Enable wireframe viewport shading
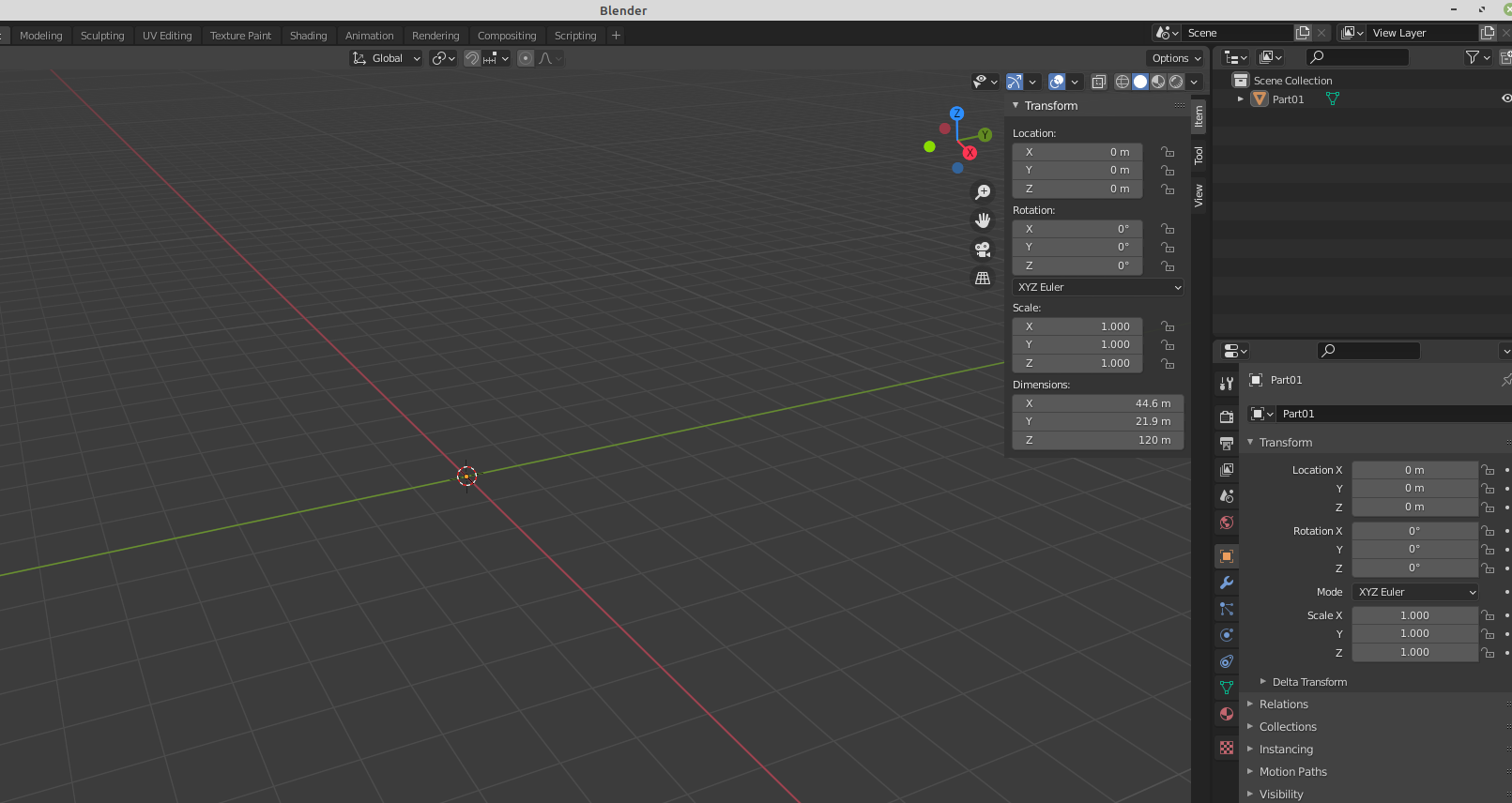This screenshot has width=1512, height=803. point(1122,82)
